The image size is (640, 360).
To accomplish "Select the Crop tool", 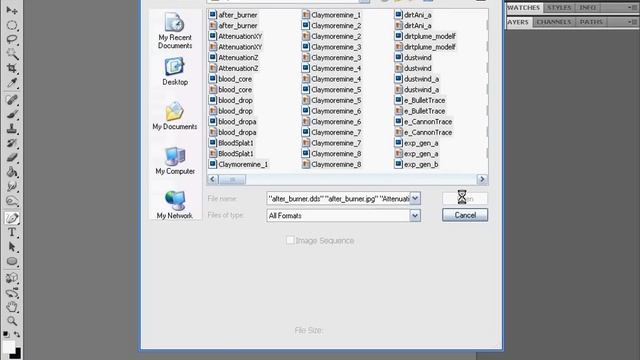I will 12,68.
